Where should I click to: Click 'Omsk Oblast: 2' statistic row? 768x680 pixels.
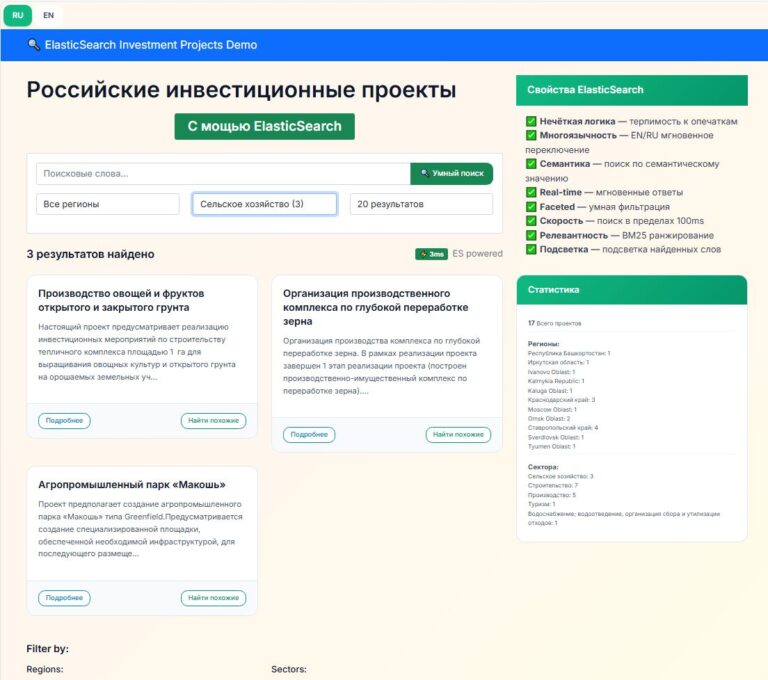[549, 418]
